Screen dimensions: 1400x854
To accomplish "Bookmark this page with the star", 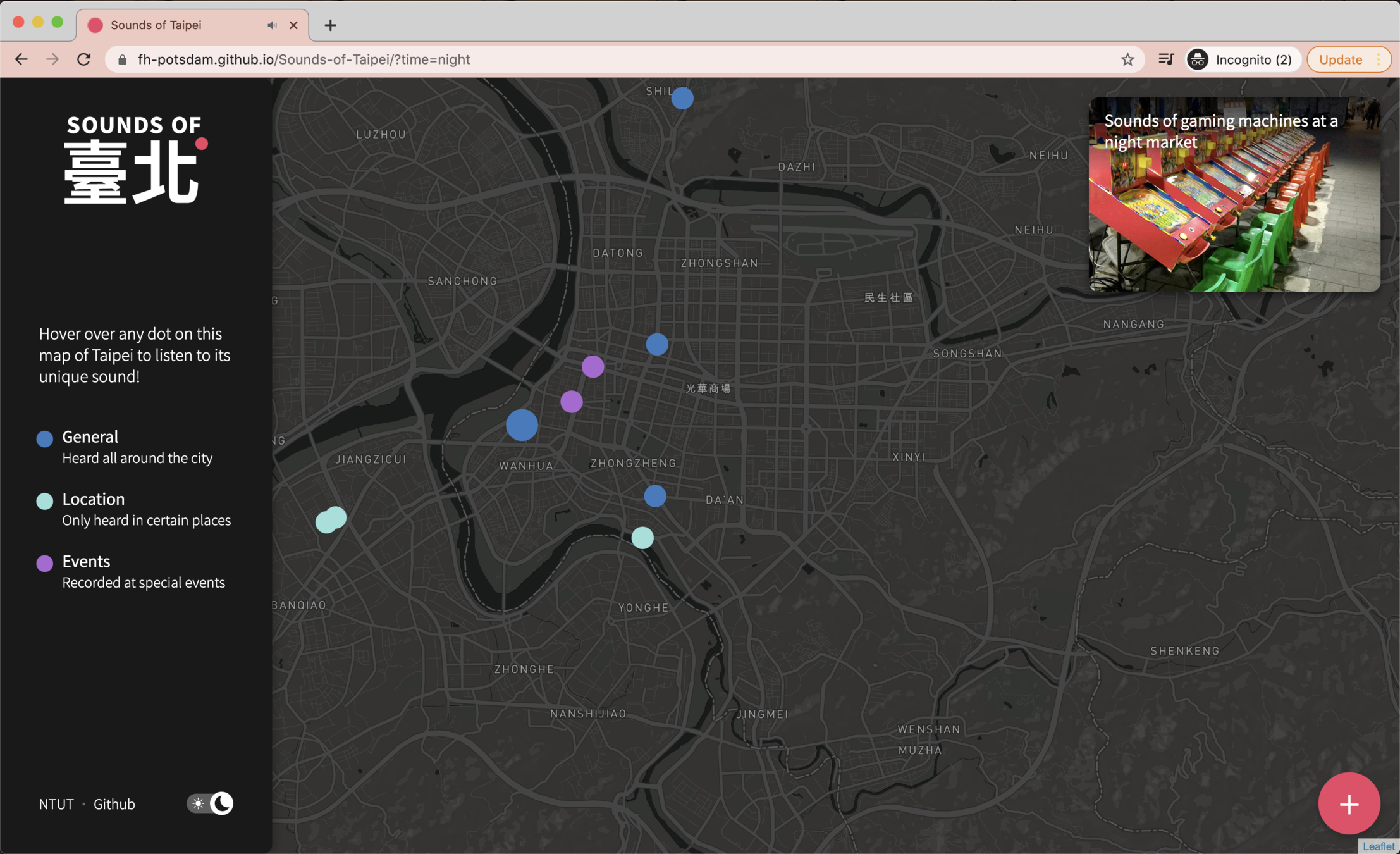I will [x=1127, y=59].
